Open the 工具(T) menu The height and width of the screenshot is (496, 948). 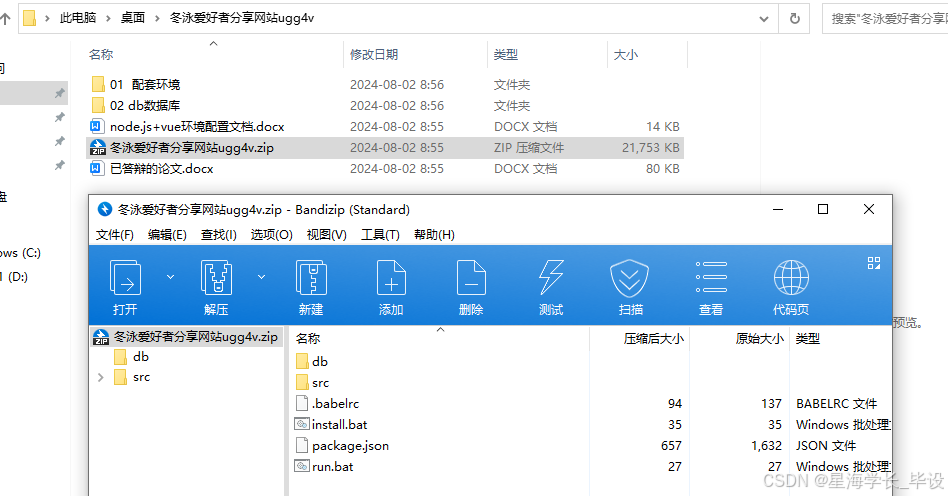380,235
